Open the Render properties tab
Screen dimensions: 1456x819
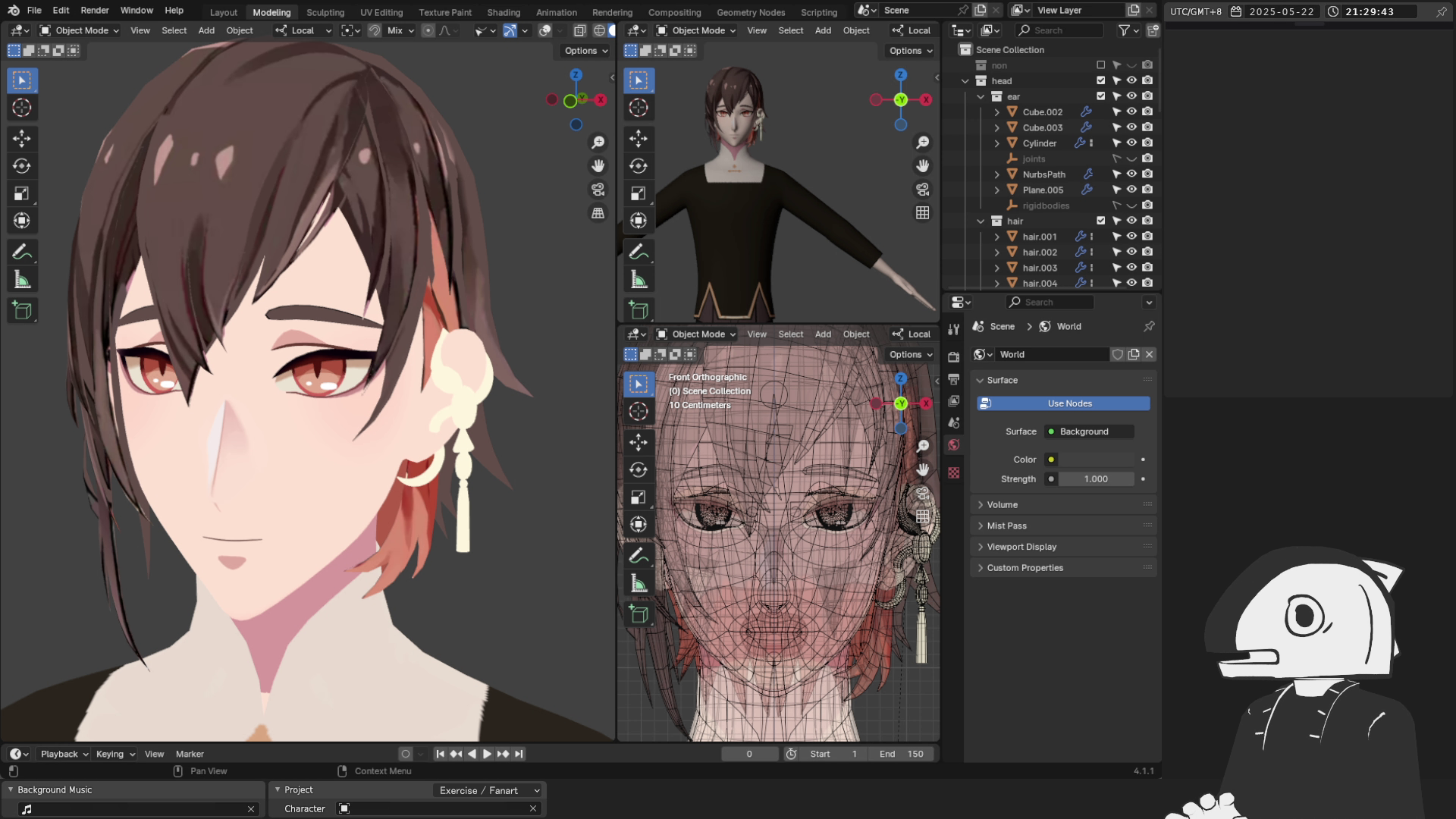954,356
